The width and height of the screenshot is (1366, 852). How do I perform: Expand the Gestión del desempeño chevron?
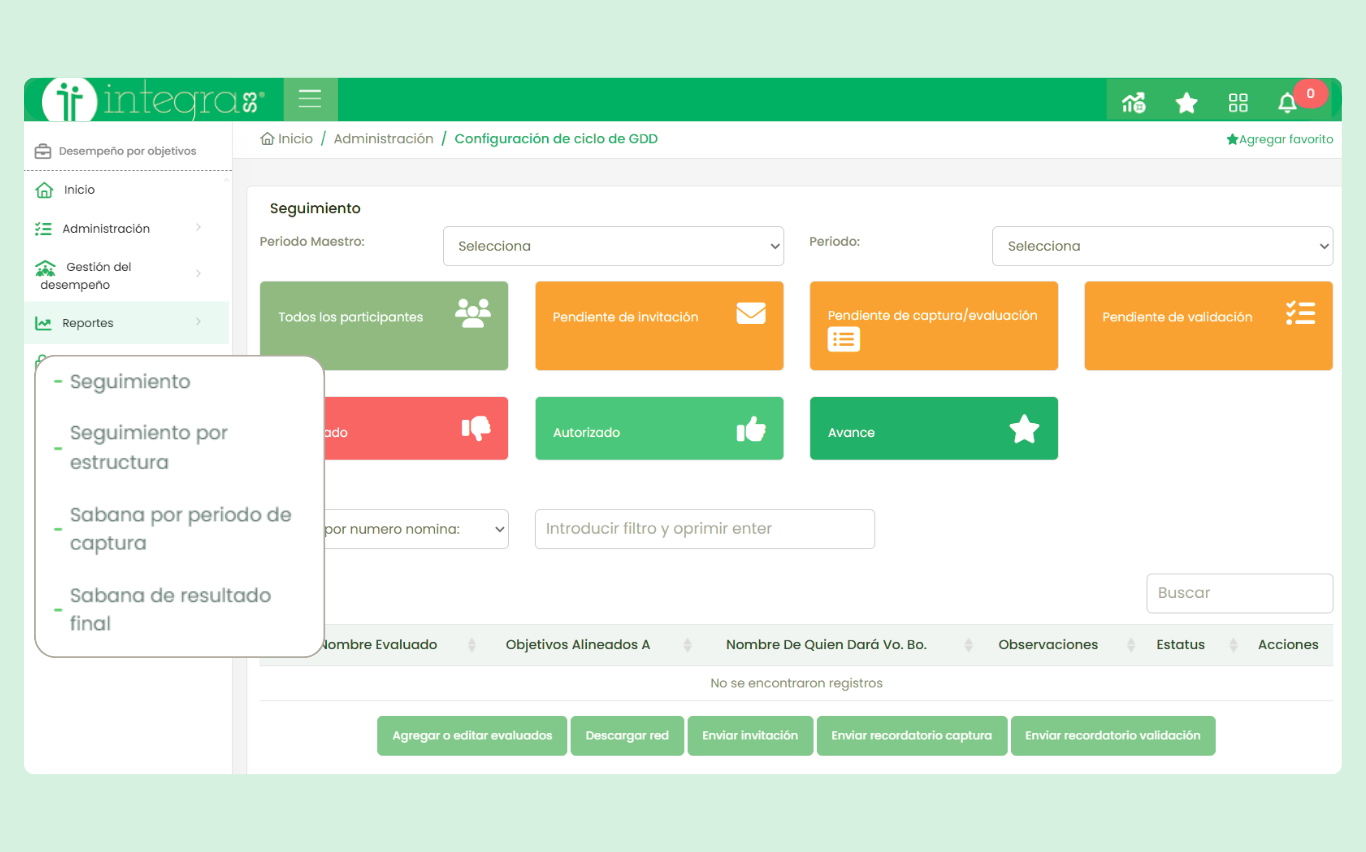[198, 274]
